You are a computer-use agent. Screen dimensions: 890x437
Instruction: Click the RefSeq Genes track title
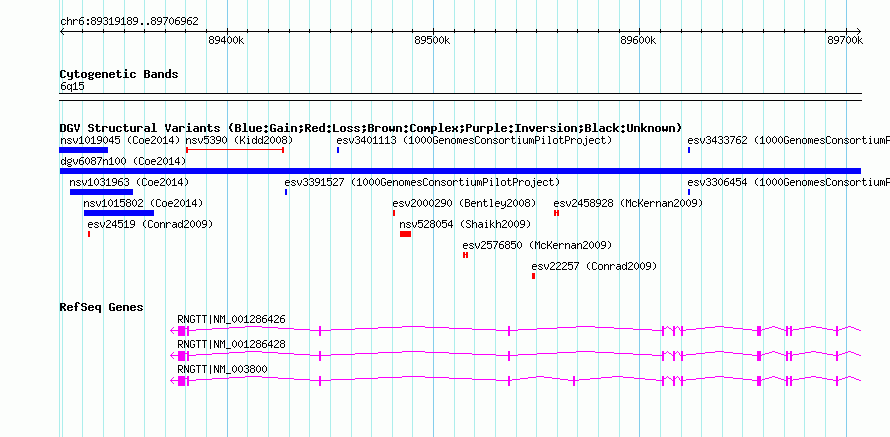click(x=102, y=307)
